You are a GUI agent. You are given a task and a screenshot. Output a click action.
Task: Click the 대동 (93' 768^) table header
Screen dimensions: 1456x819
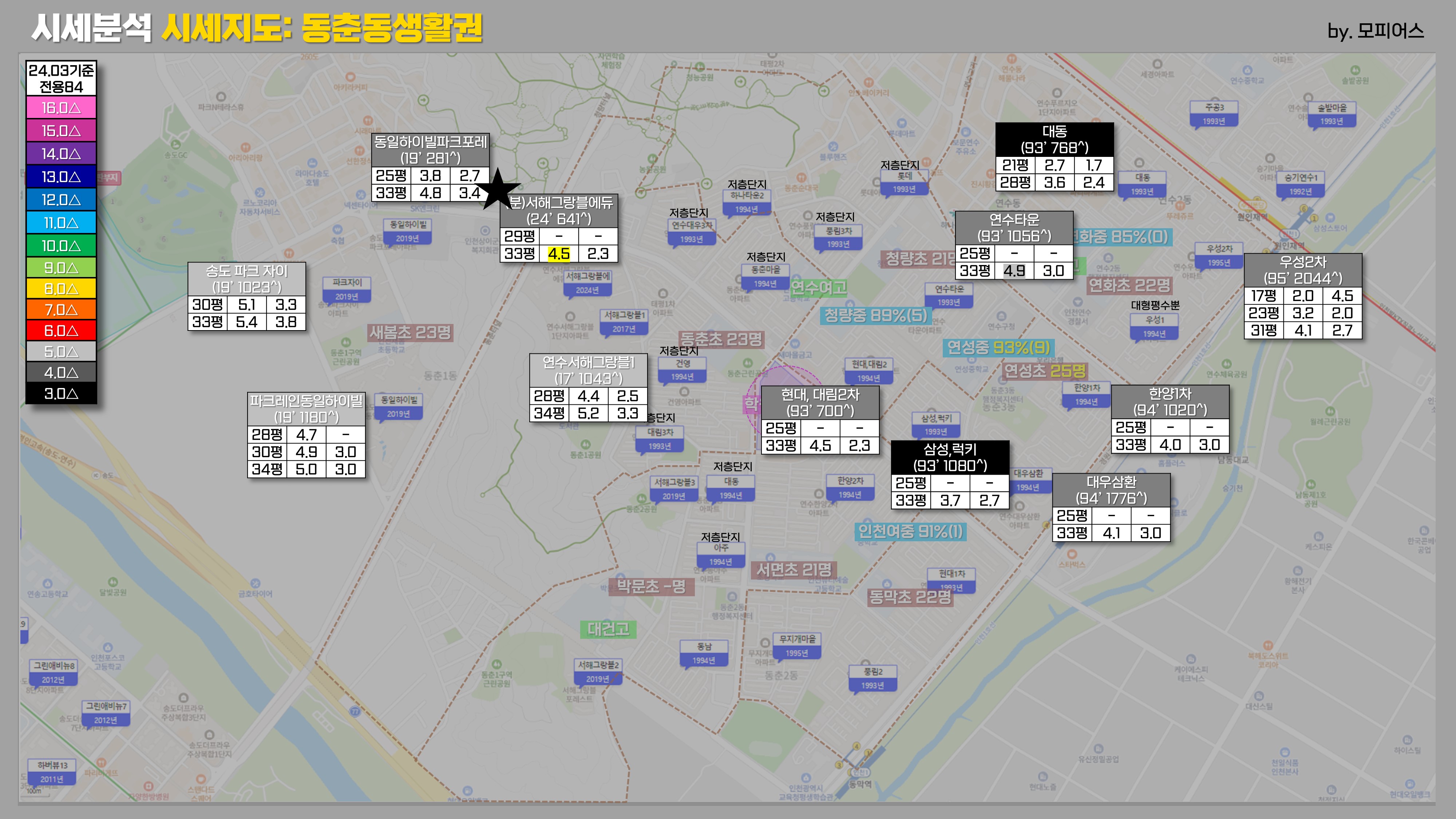[x=1054, y=140]
